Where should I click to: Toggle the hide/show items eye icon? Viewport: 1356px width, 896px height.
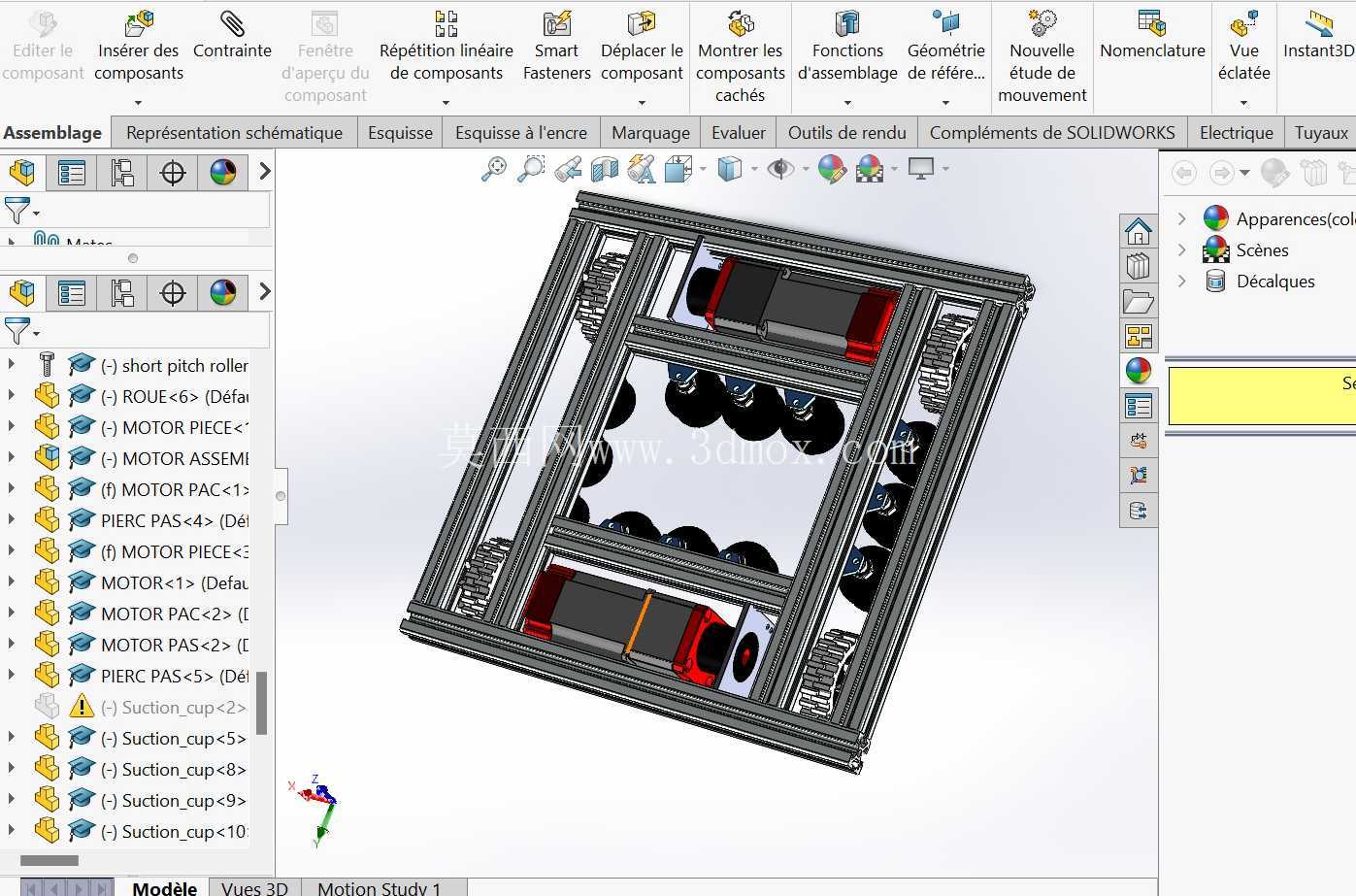(780, 169)
